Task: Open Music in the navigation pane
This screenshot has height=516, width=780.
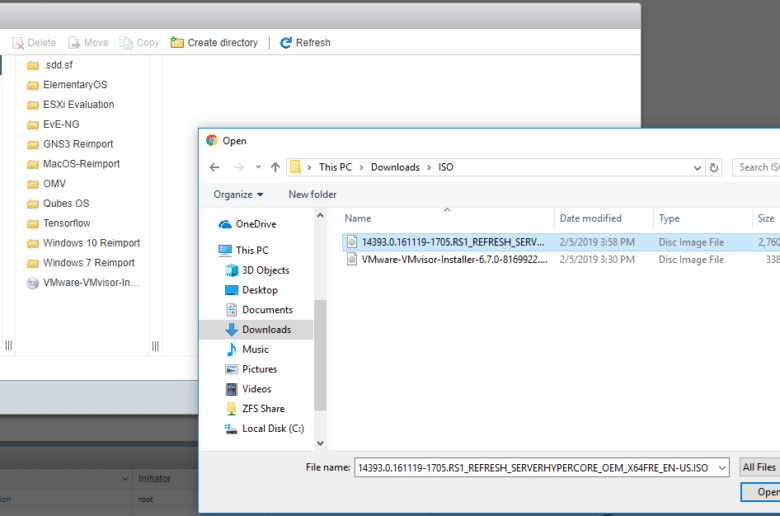Action: click(x=247, y=349)
